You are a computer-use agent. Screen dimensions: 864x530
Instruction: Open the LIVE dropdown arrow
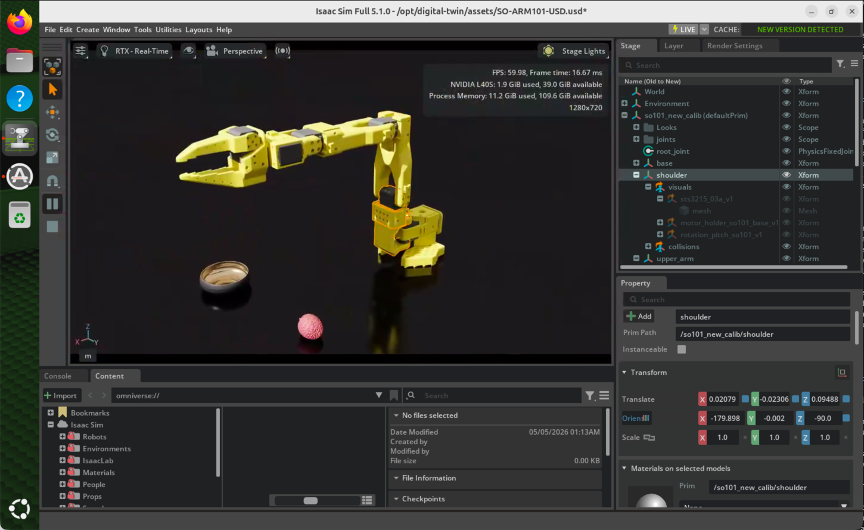pyautogui.click(x=704, y=30)
